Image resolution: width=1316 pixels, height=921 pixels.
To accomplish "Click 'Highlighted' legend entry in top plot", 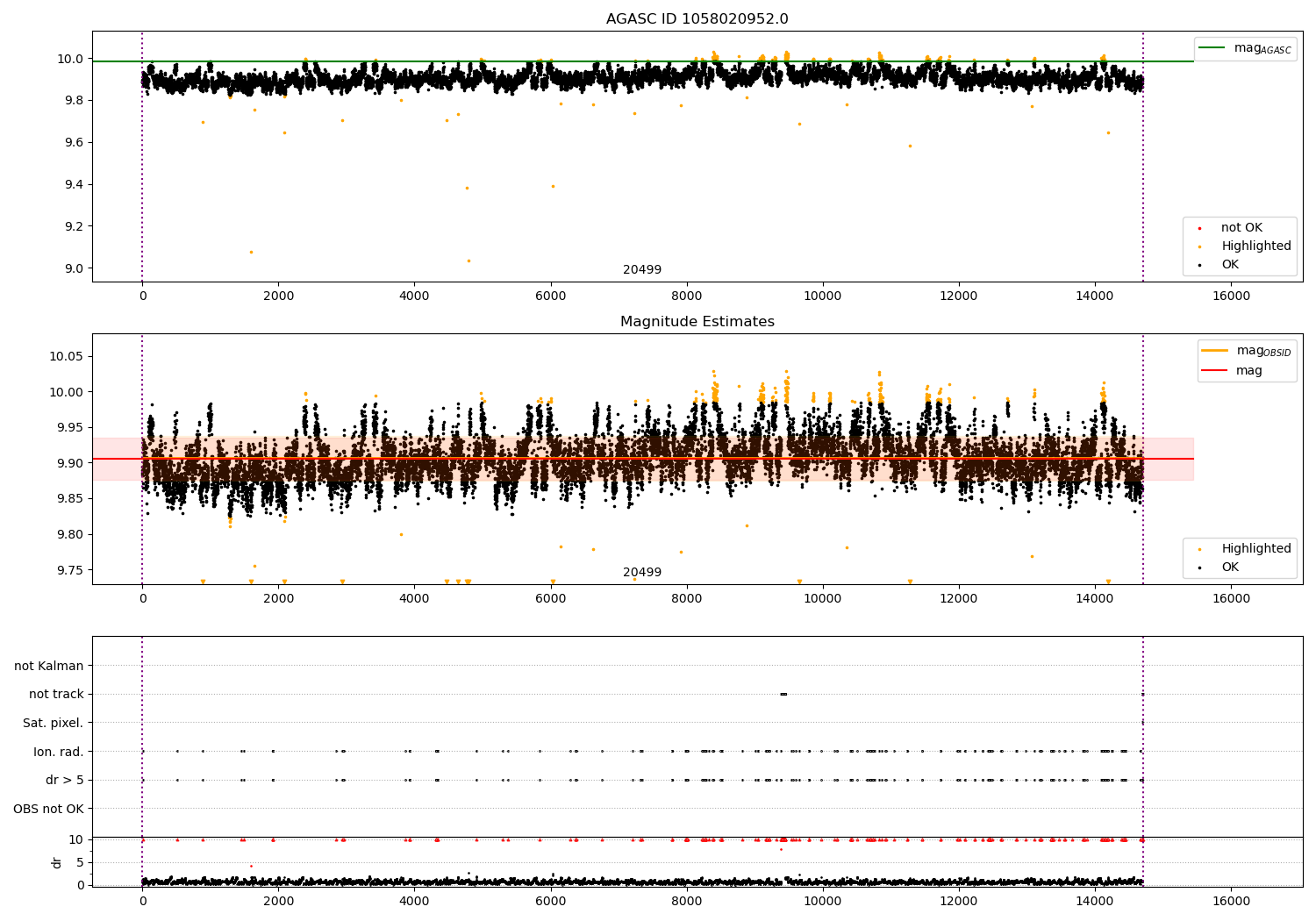I will pos(1255,246).
